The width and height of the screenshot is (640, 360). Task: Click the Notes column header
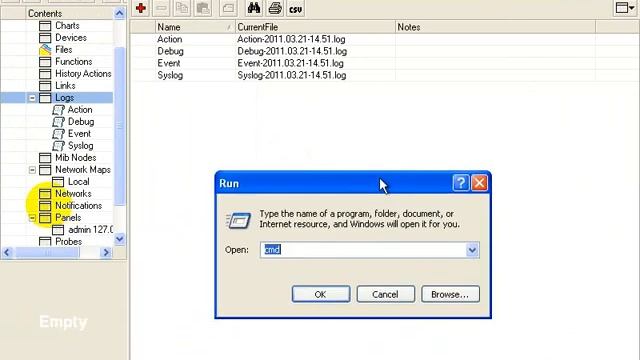[x=496, y=27]
